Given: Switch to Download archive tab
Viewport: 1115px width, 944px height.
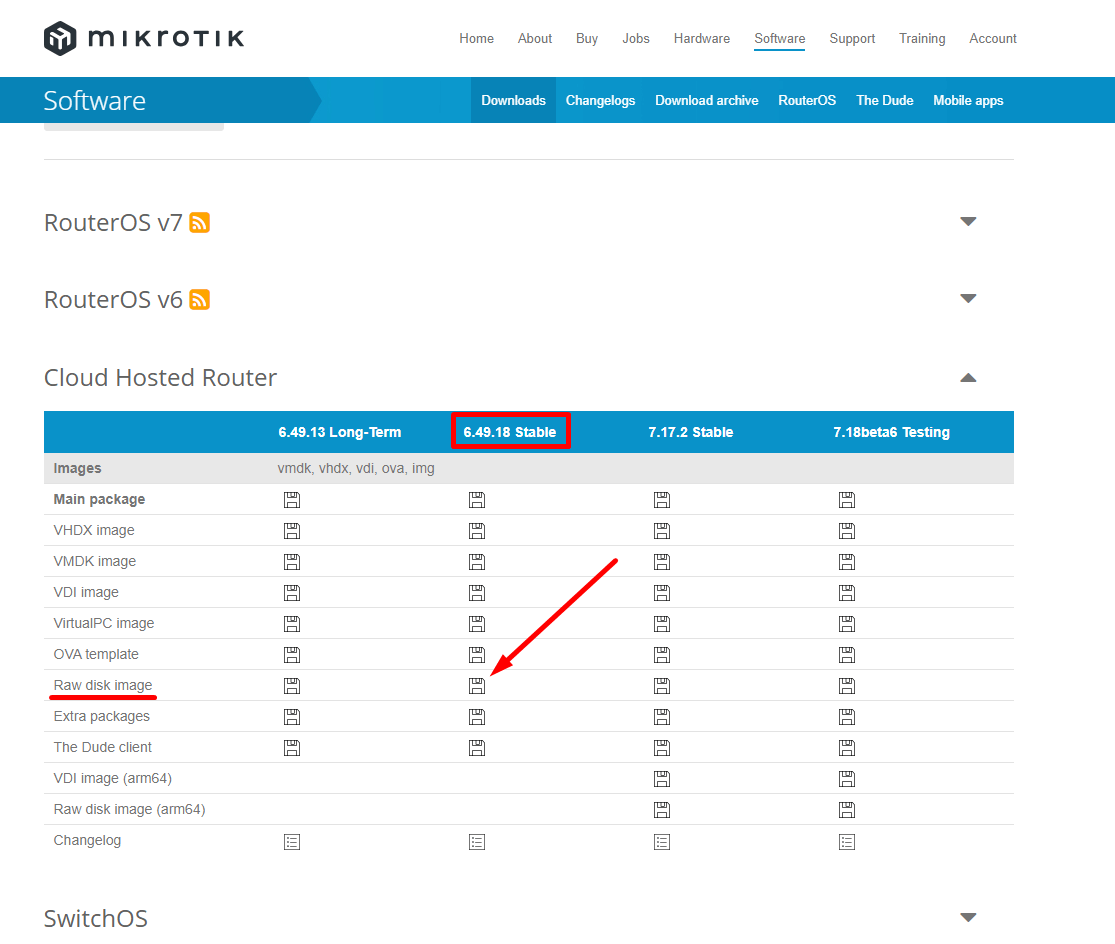Looking at the screenshot, I should pos(707,100).
